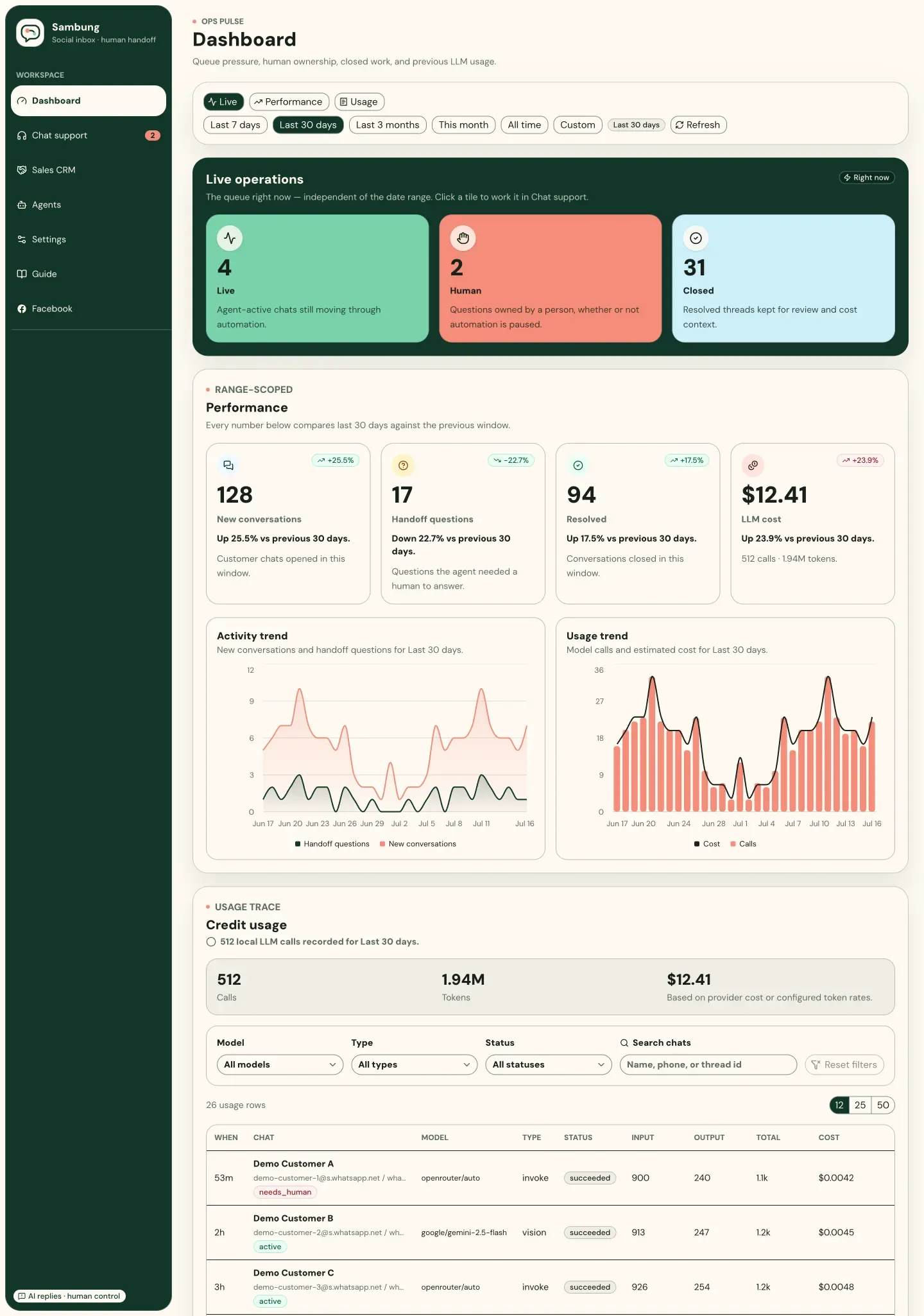Click the question mark icon in Handoff questions card
This screenshot has height=1316, width=924.
(x=403, y=465)
